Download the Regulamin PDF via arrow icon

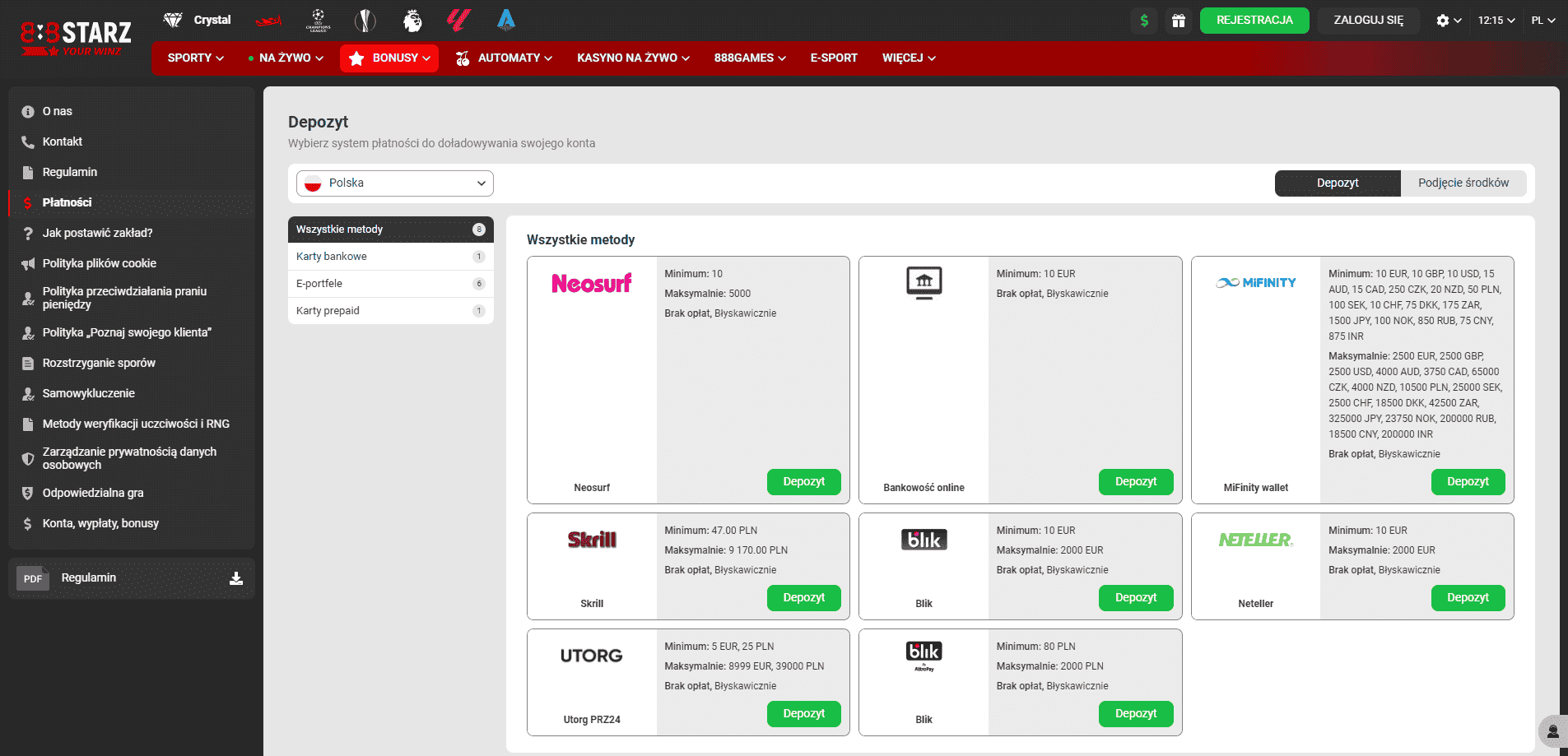coord(236,578)
